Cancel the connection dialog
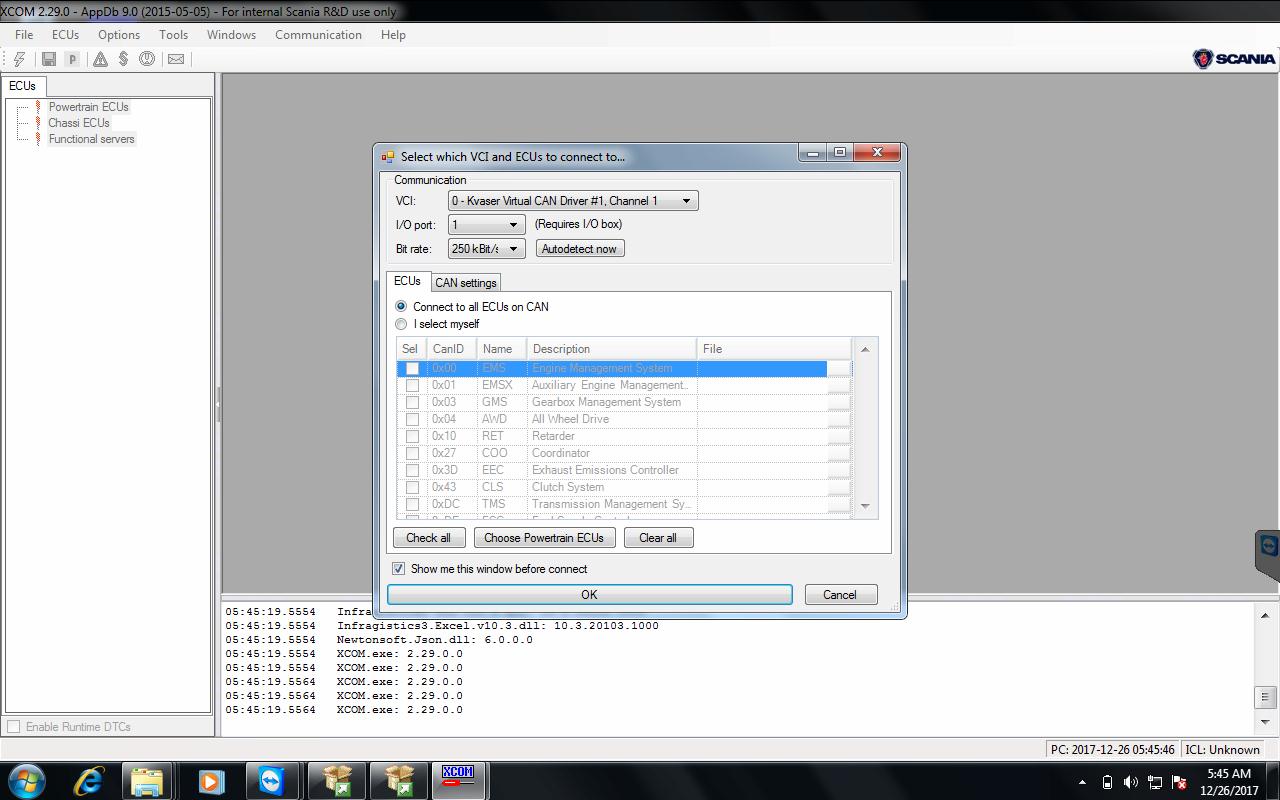This screenshot has height=800, width=1280. point(840,594)
